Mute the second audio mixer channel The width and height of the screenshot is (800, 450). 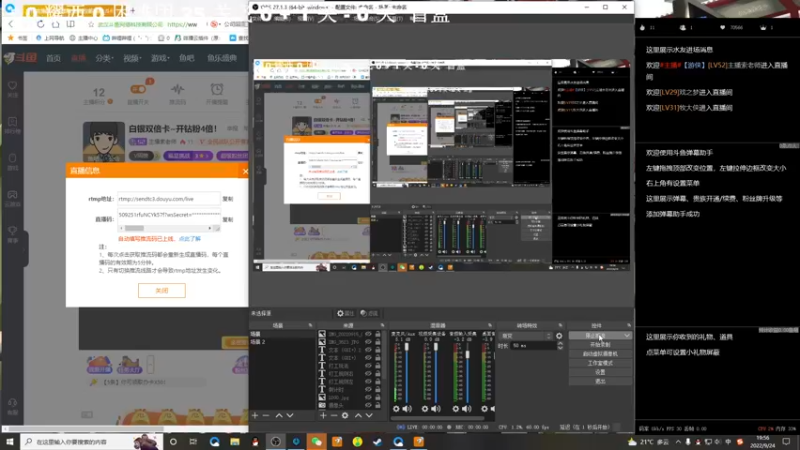pyautogui.click(x=436, y=409)
